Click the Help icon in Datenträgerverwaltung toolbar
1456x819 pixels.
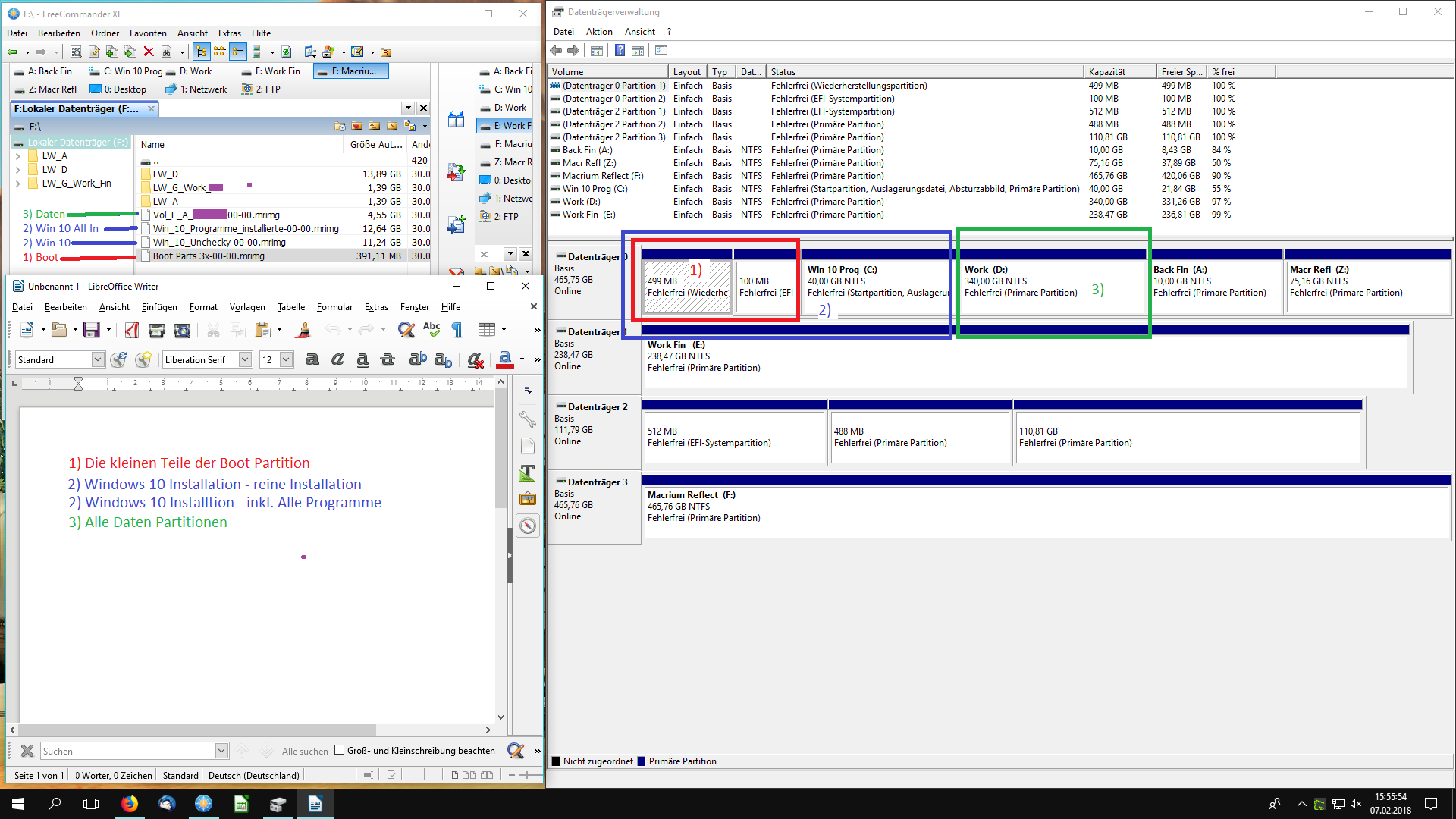[x=620, y=50]
